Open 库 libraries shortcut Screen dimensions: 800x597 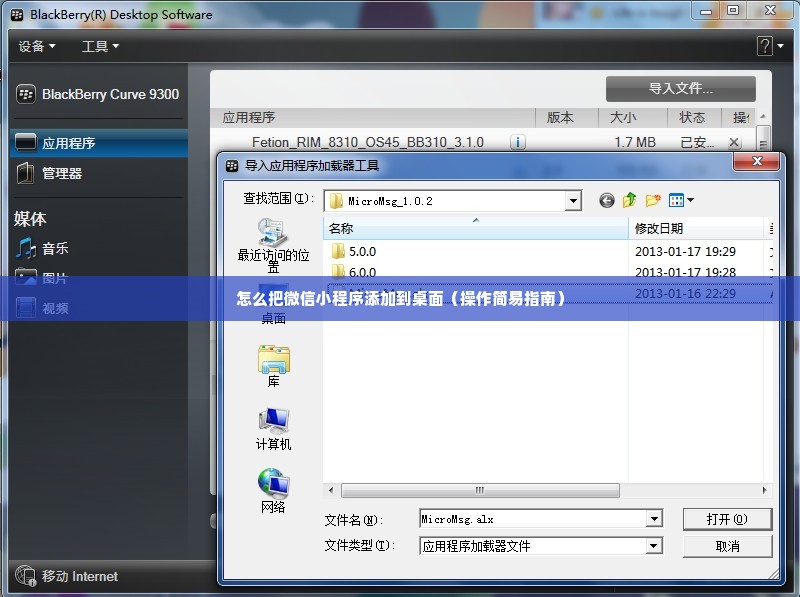273,366
